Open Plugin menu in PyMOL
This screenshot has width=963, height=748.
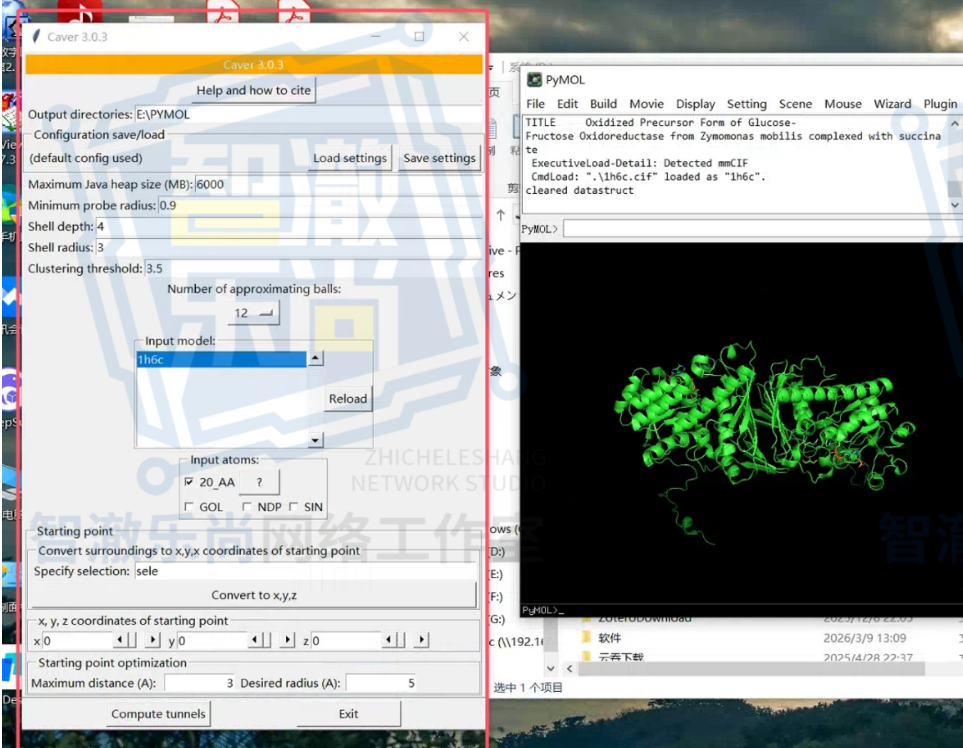click(x=940, y=104)
